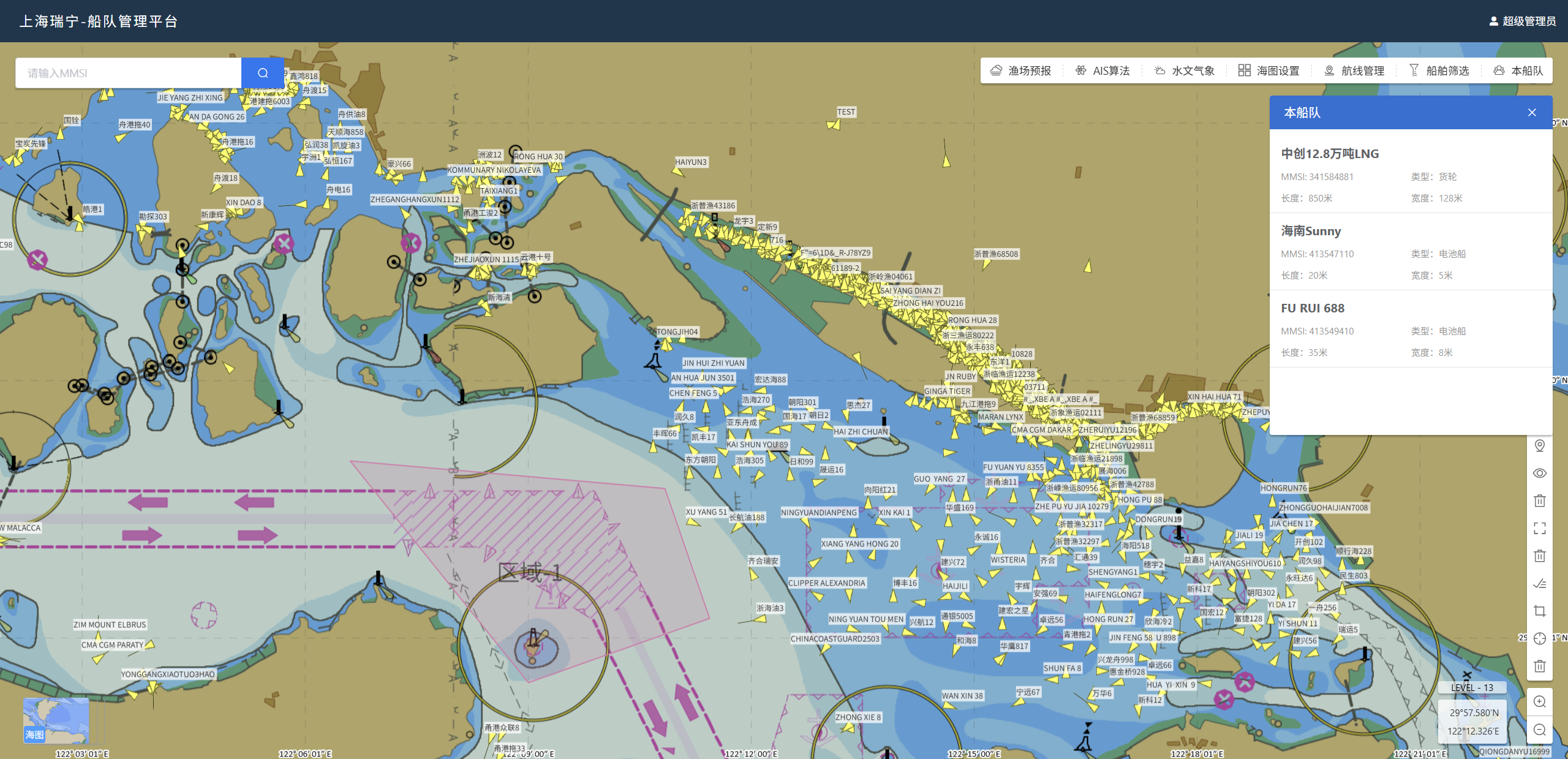Click the 区域 1 region label
The width and height of the screenshot is (1568, 759).
(x=530, y=573)
